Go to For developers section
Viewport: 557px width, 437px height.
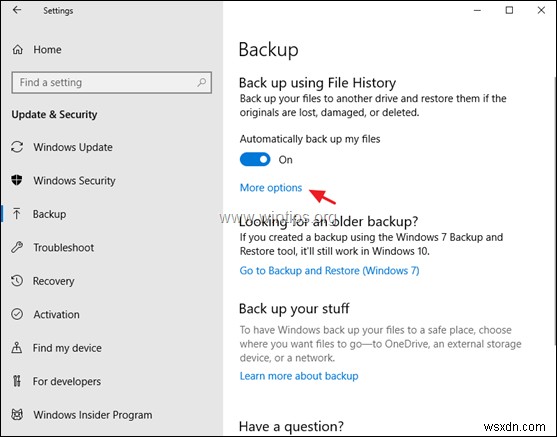click(67, 381)
